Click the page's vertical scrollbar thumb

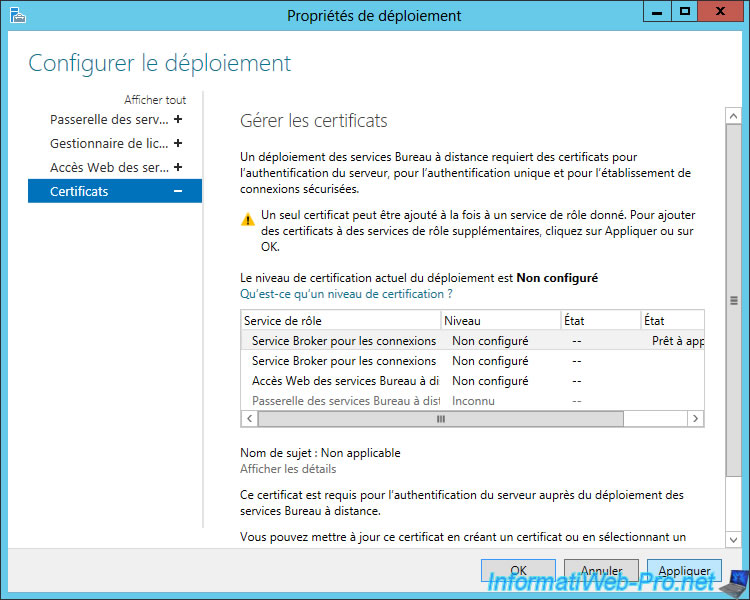[x=733, y=300]
